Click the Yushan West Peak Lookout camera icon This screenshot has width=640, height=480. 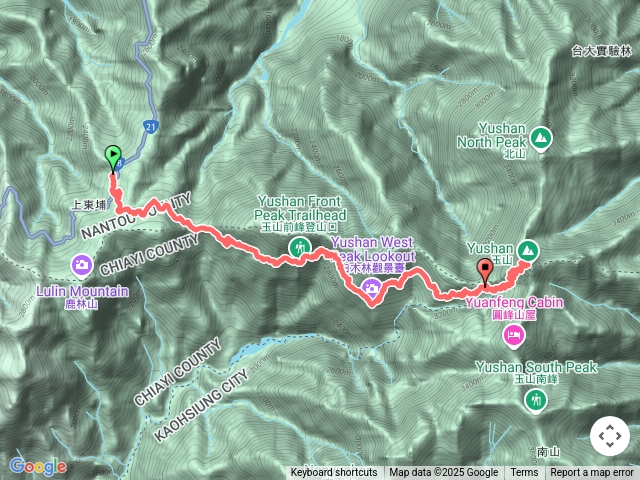372,287
